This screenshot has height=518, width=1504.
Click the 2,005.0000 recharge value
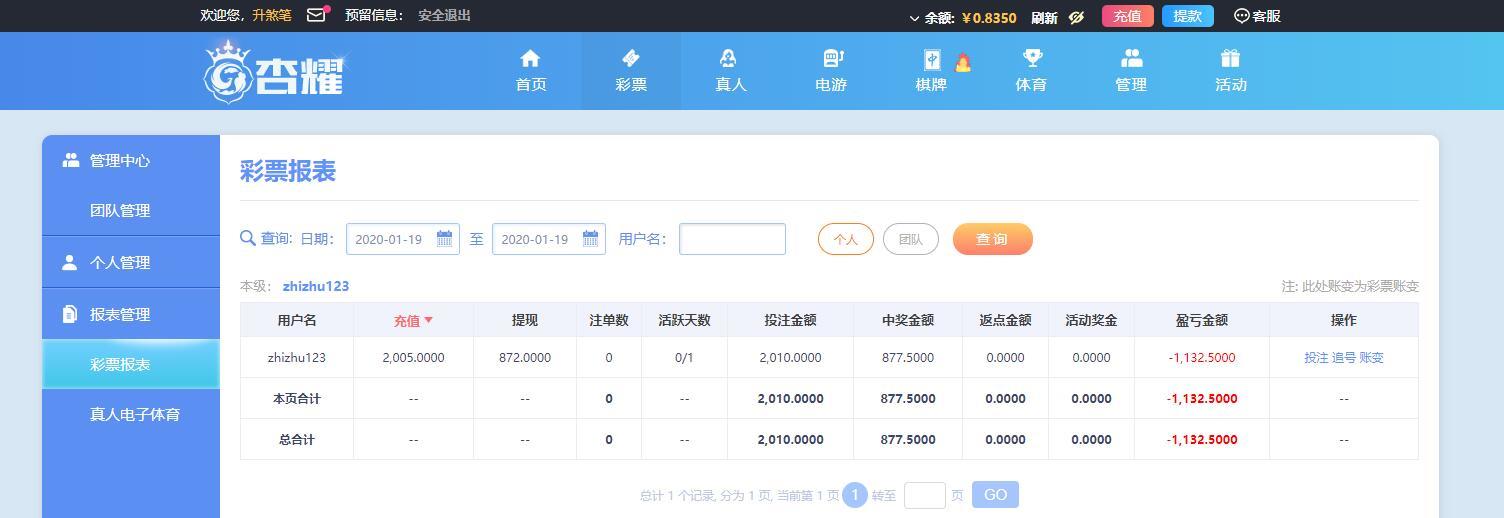[x=413, y=357]
